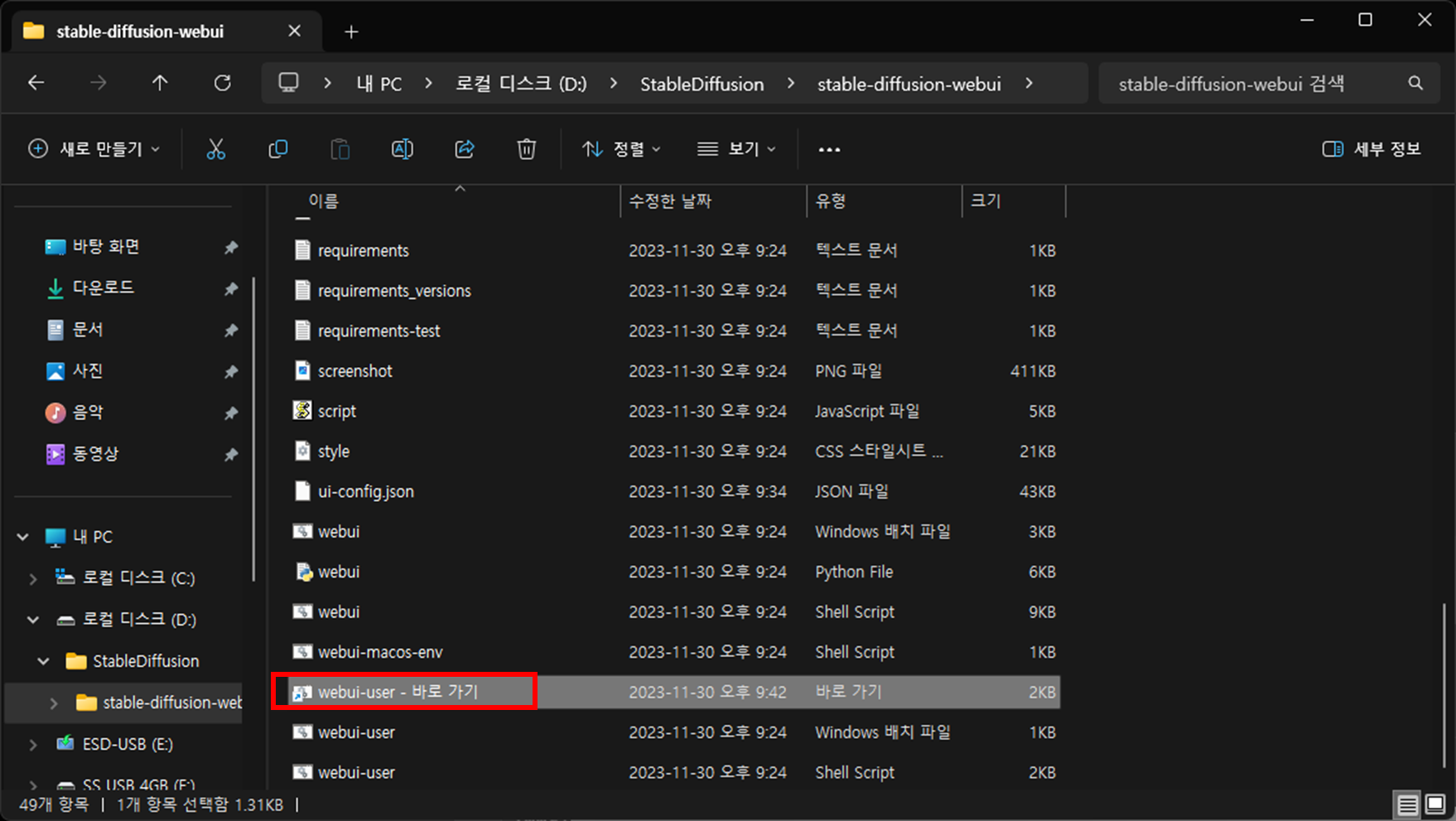The image size is (1456, 821).
Task: Refresh the folder view
Action: pyautogui.click(x=222, y=83)
